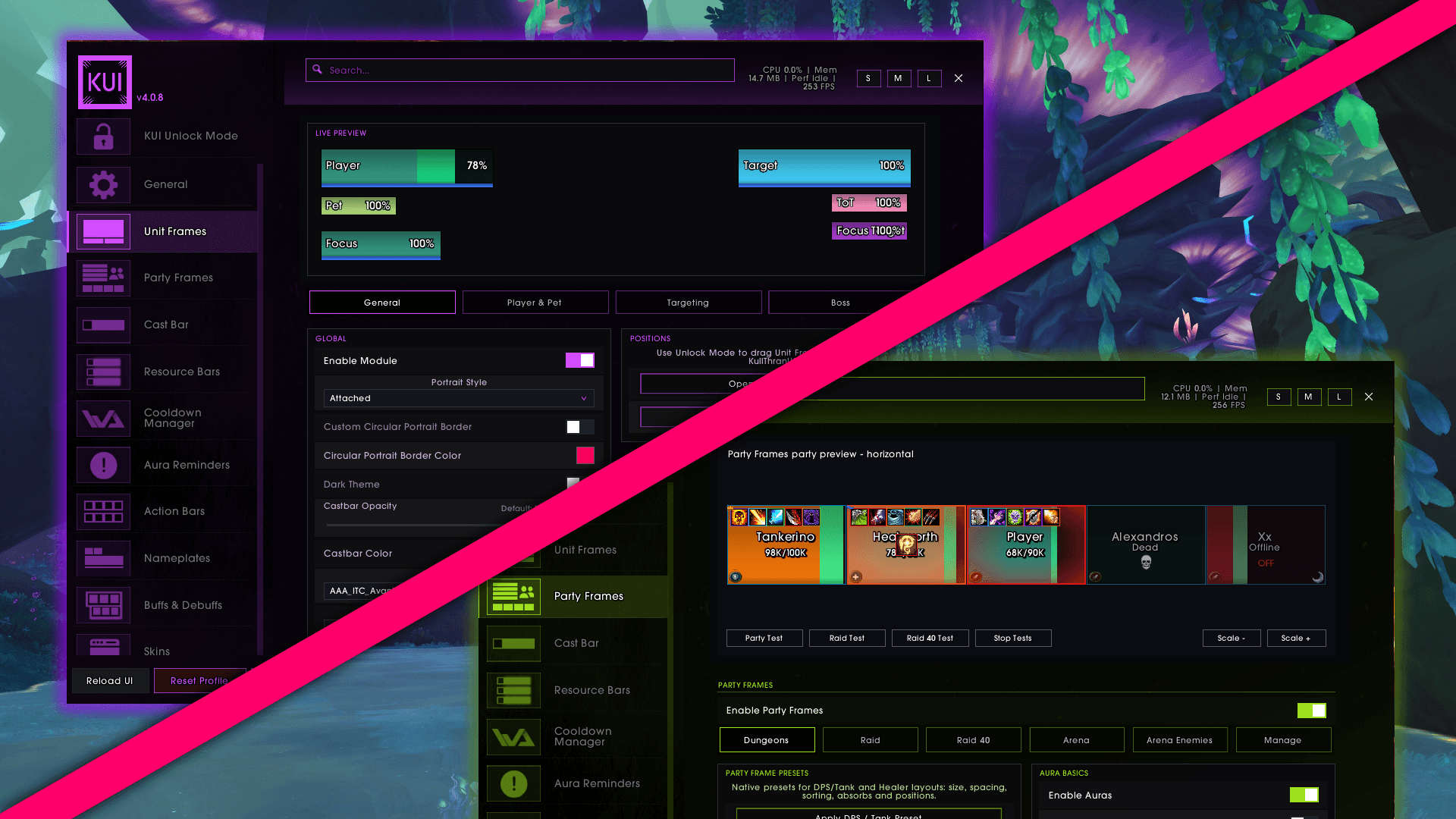
Task: Select the Party Frames icon in purple sidebar
Action: [103, 278]
